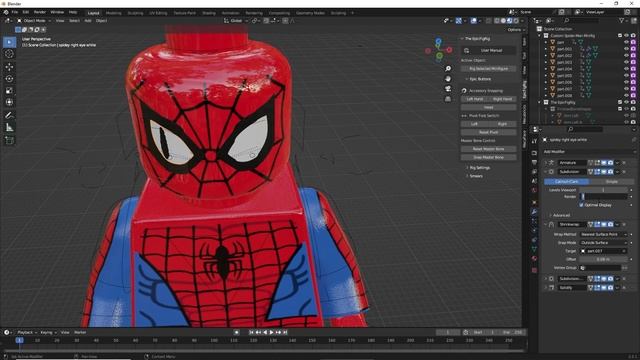The width and height of the screenshot is (640, 360).
Task: Expand the Armature modifier panel
Action: [546, 162]
